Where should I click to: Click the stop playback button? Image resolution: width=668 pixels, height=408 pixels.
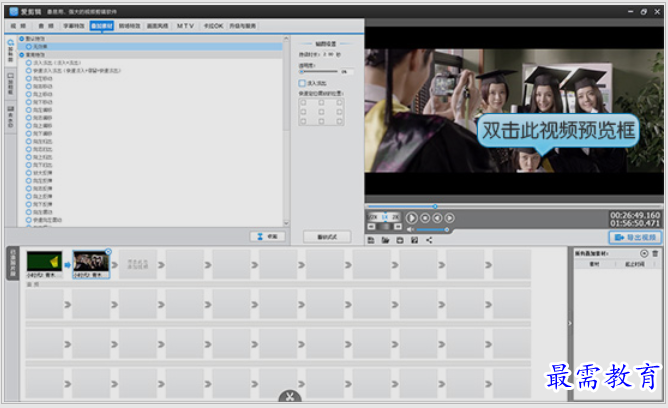[x=425, y=218]
